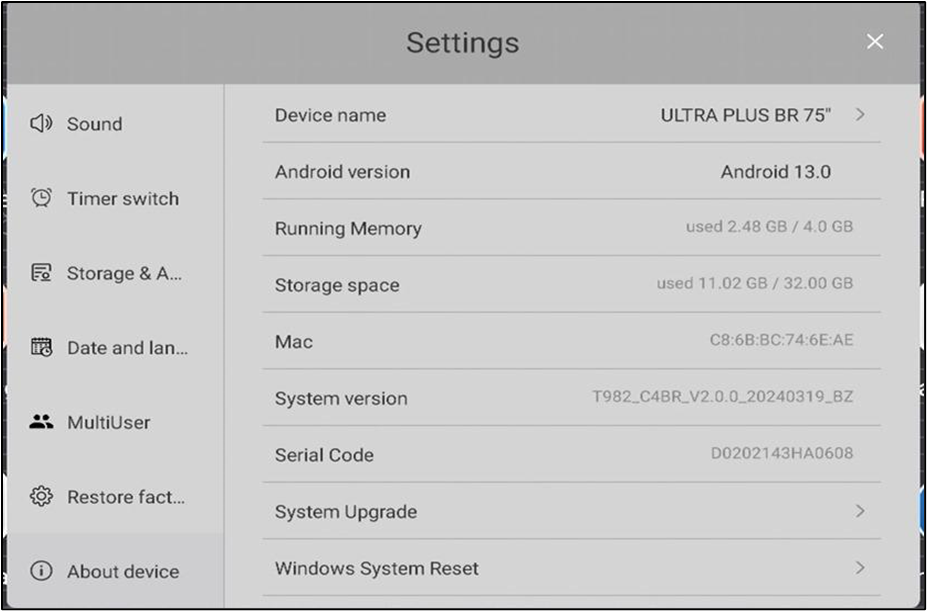
Task: Open the System Upgrade chevron arrow
Action: 860,511
